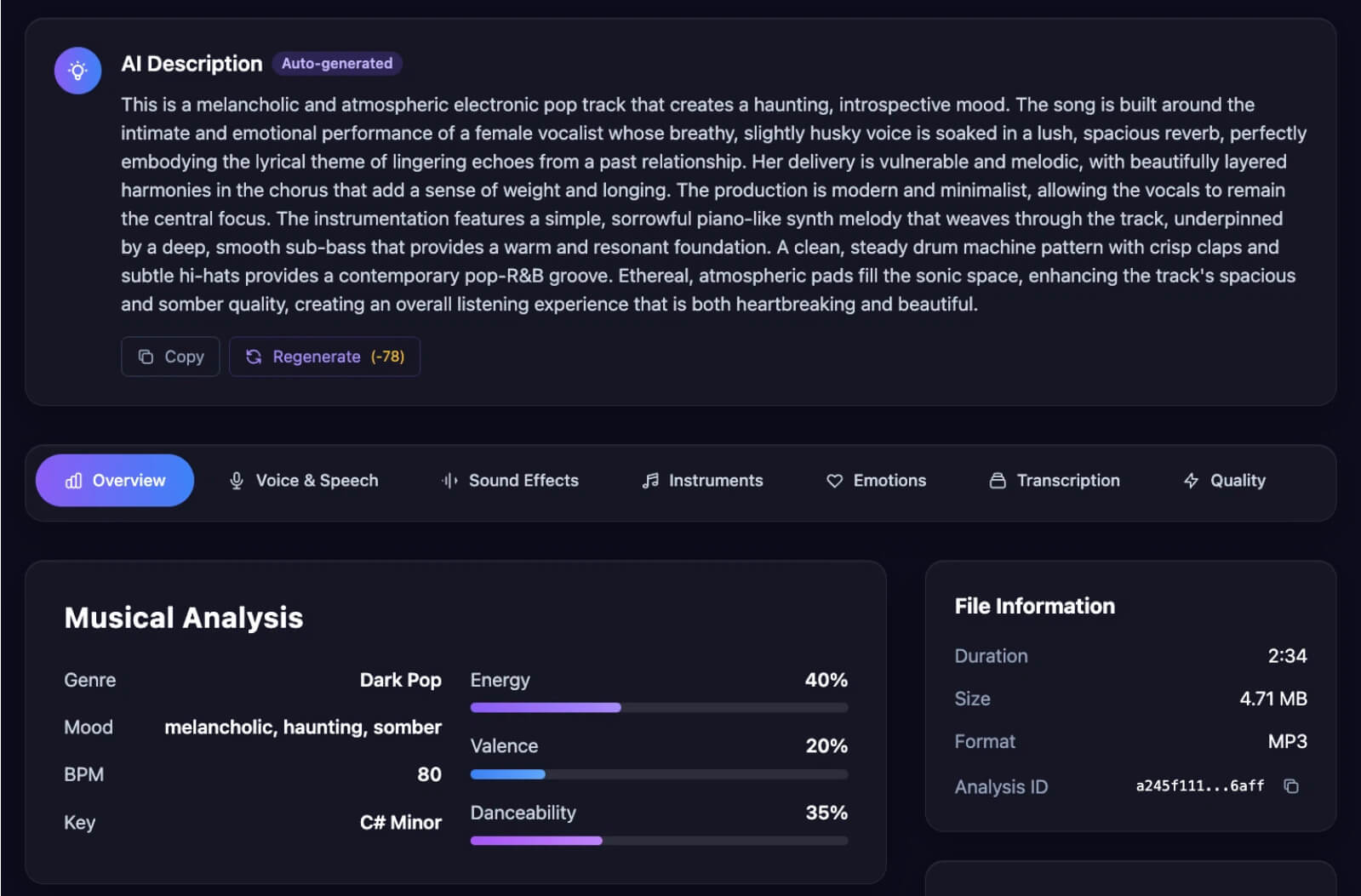Go to the Instruments tab

pyautogui.click(x=702, y=481)
